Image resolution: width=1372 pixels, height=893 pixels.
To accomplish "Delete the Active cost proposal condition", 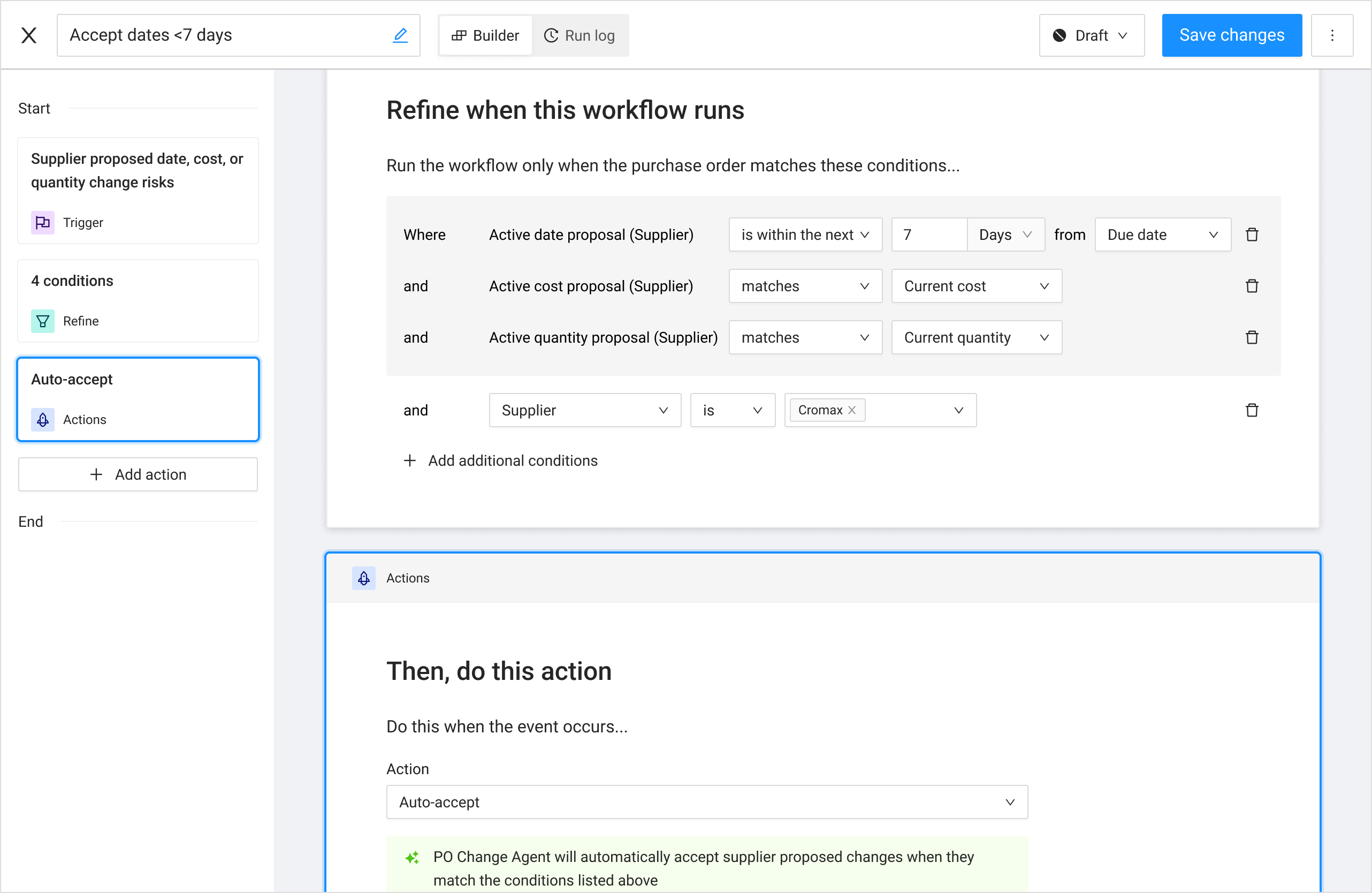I will [1252, 286].
